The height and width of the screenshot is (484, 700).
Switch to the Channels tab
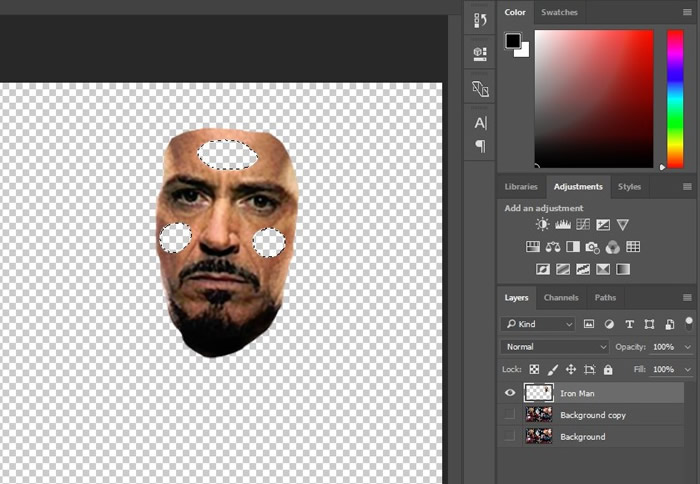[x=561, y=297]
